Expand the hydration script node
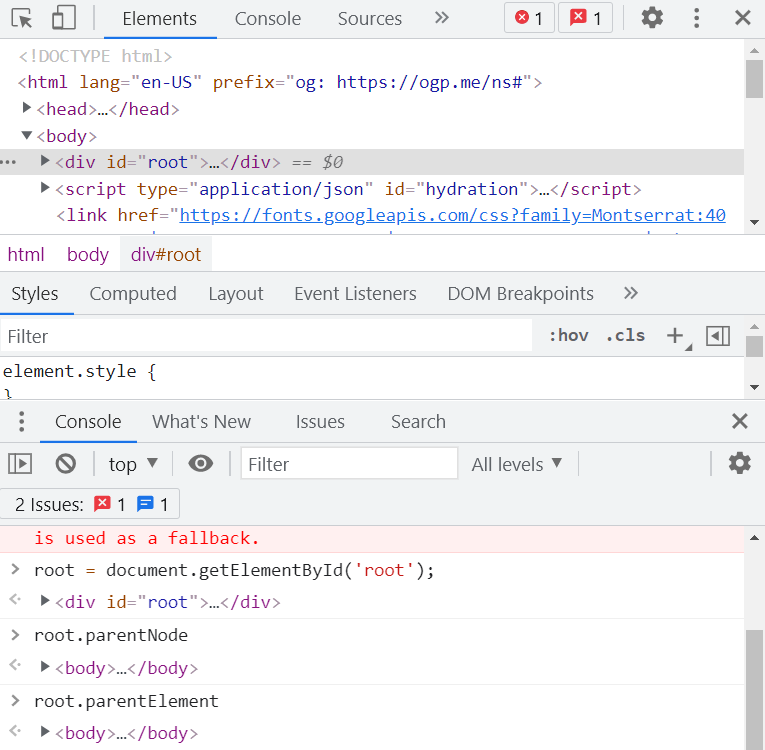The height and width of the screenshot is (750, 765). [x=45, y=187]
